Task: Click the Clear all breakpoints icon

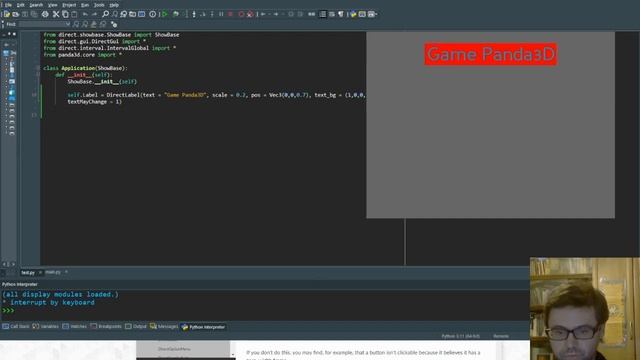Action: (x=250, y=14)
